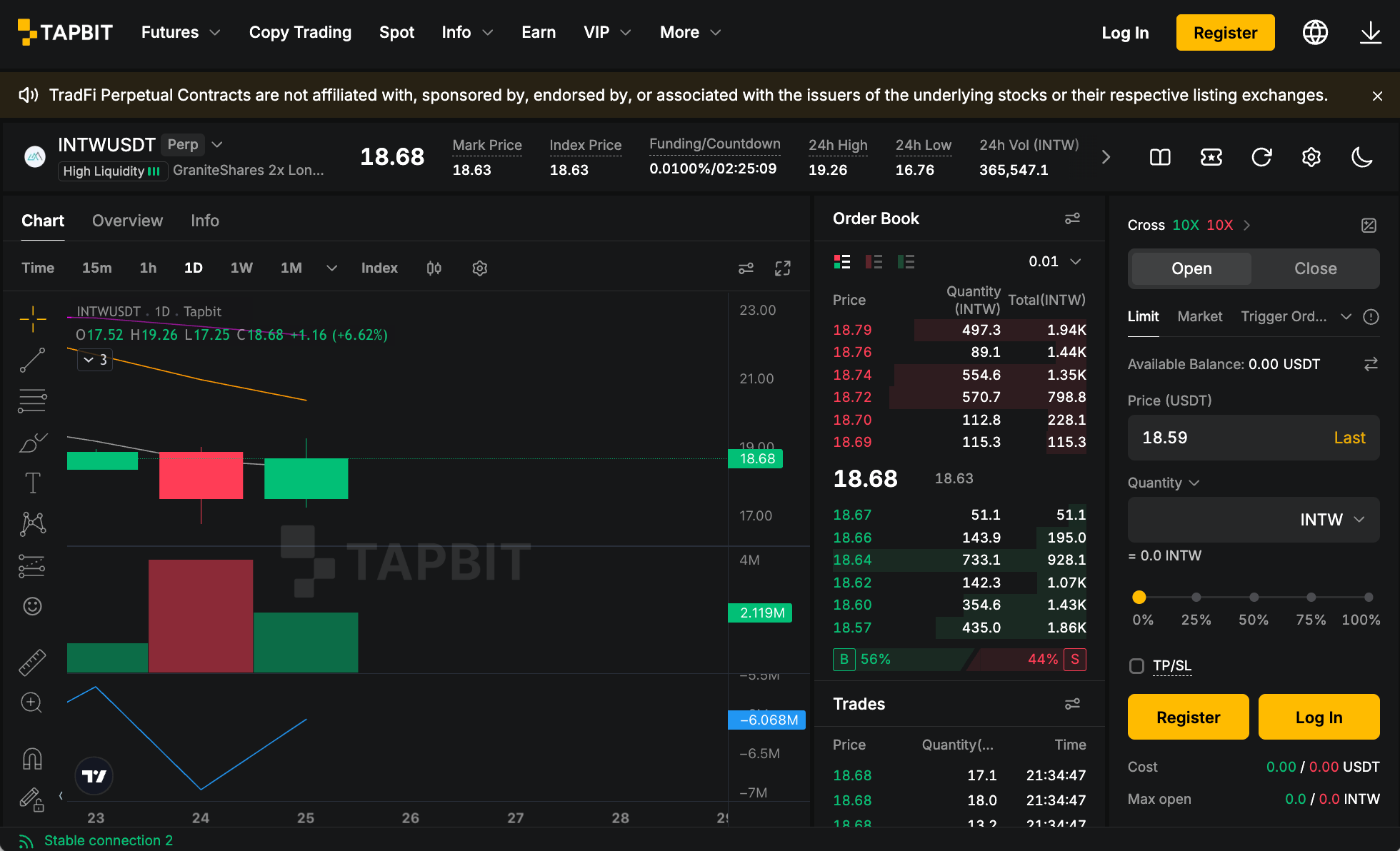The image size is (1400, 851).
Task: Expand the order book 0.01 precision dropdown
Action: tap(1054, 261)
